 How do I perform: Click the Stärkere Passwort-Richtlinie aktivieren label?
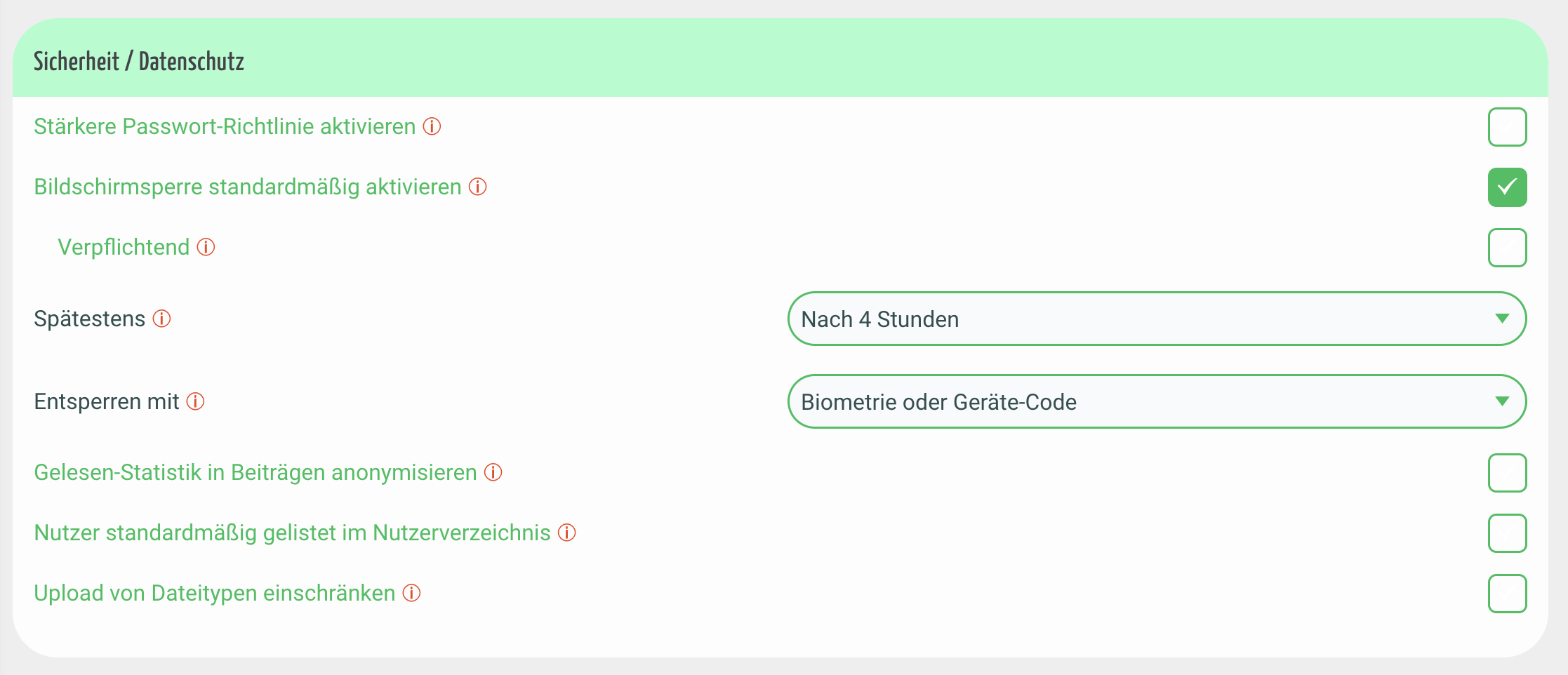(x=225, y=126)
